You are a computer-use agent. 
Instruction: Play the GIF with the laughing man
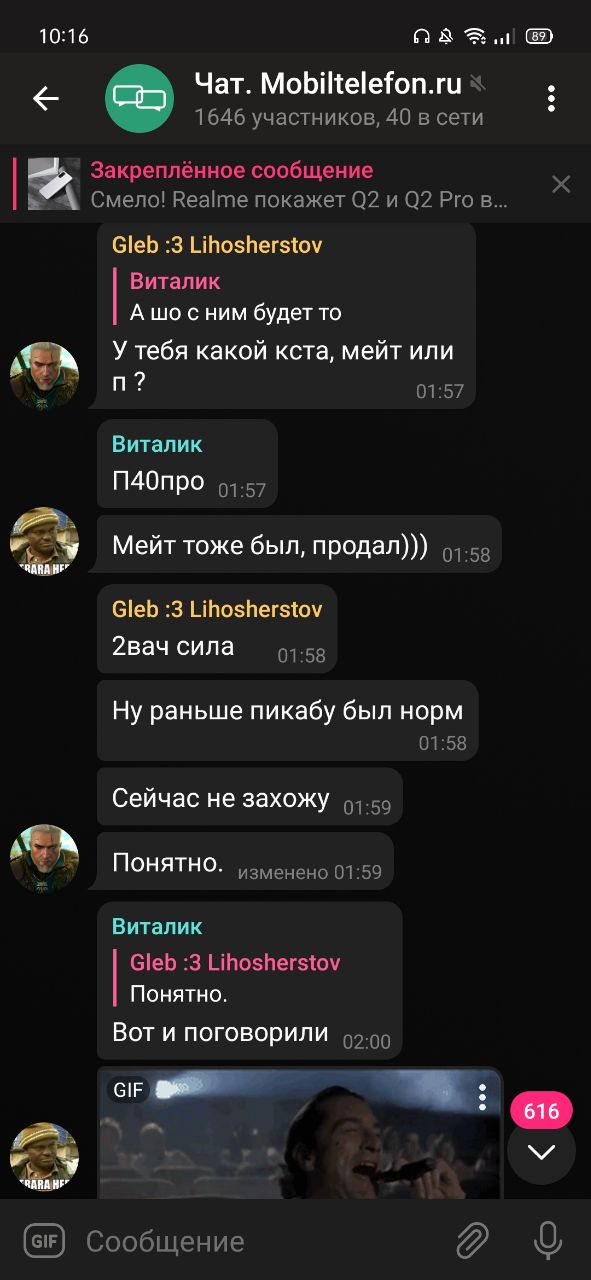coord(300,1133)
